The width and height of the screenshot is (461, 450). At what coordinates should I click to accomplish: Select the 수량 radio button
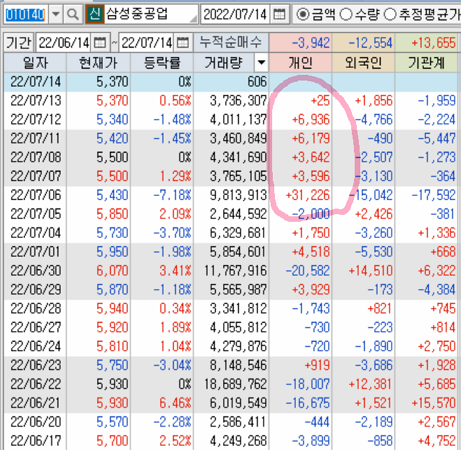tap(346, 14)
